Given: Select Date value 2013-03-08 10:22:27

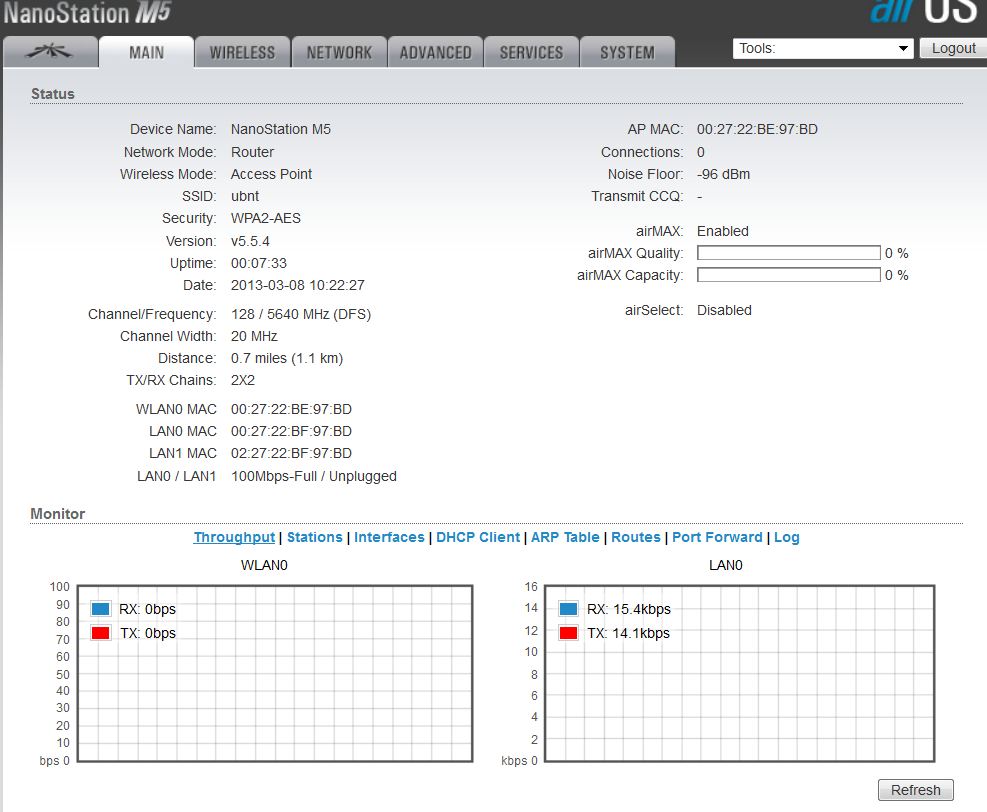Looking at the screenshot, I should click(298, 285).
